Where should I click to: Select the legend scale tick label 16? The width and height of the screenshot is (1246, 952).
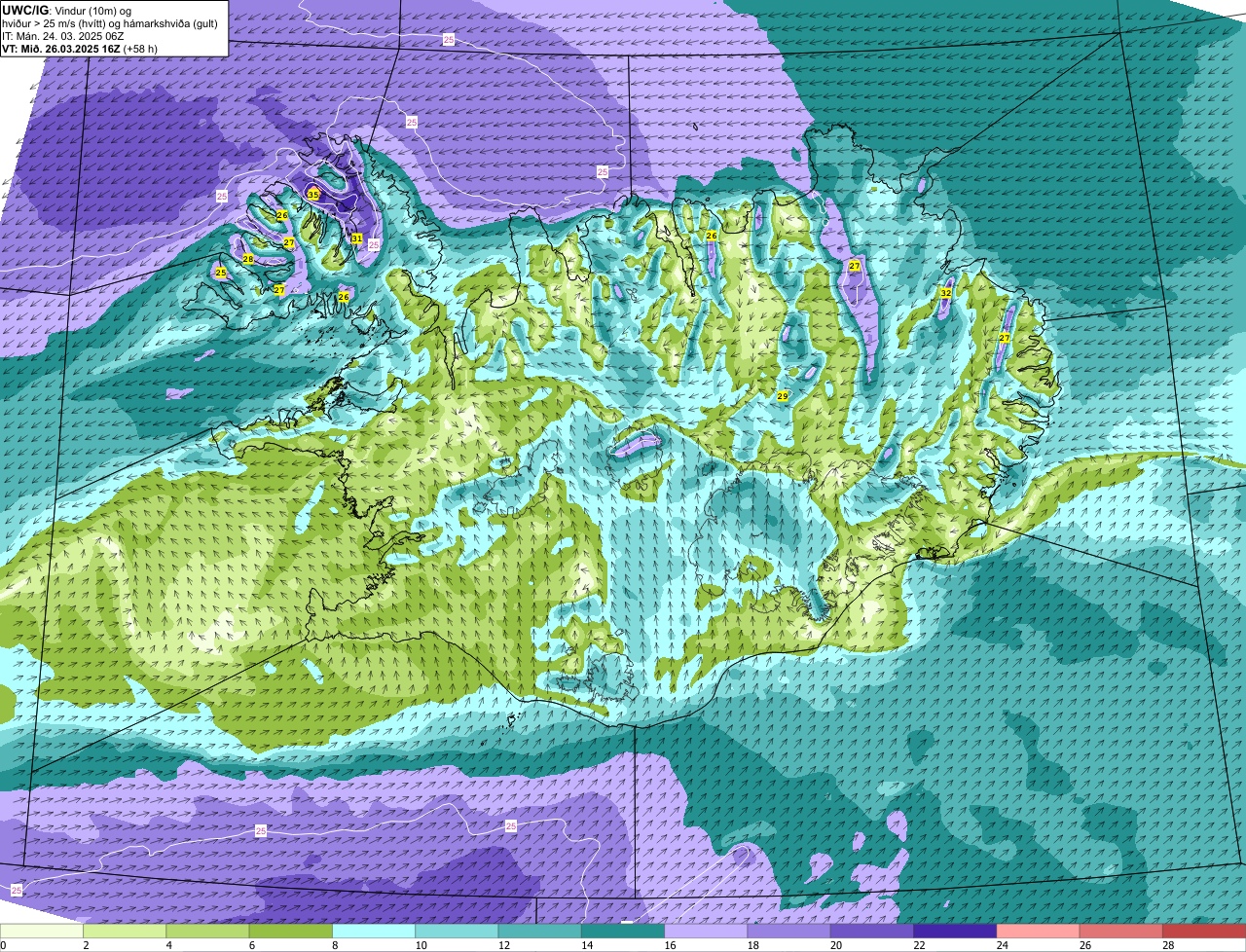[x=669, y=945]
